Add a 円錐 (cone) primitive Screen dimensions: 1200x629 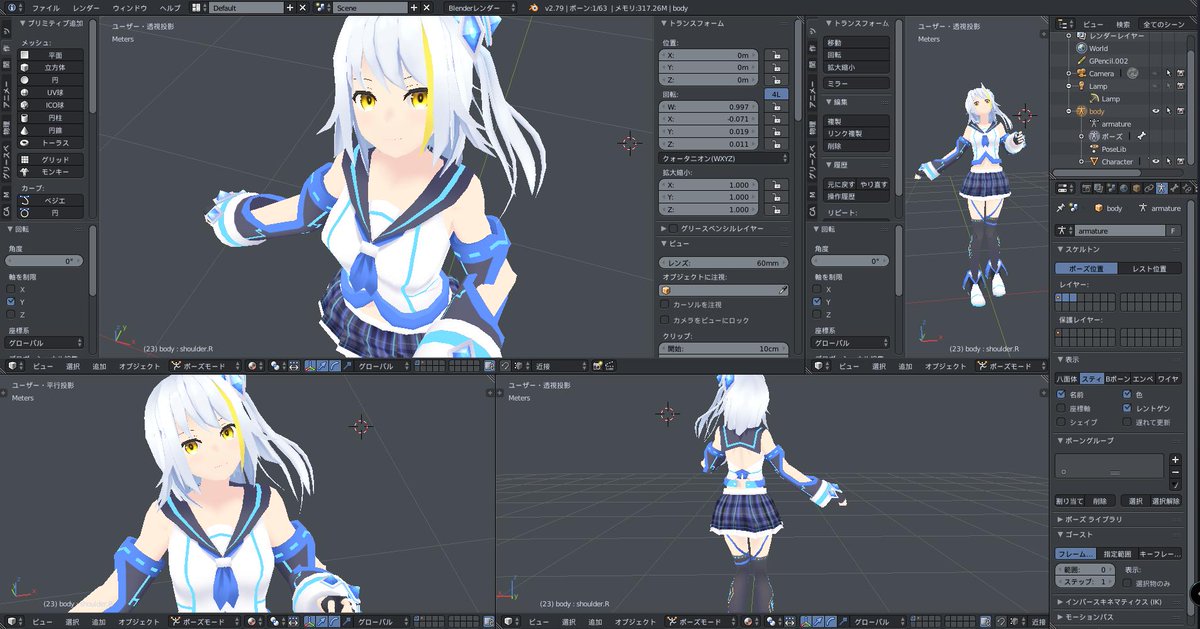tap(50, 129)
